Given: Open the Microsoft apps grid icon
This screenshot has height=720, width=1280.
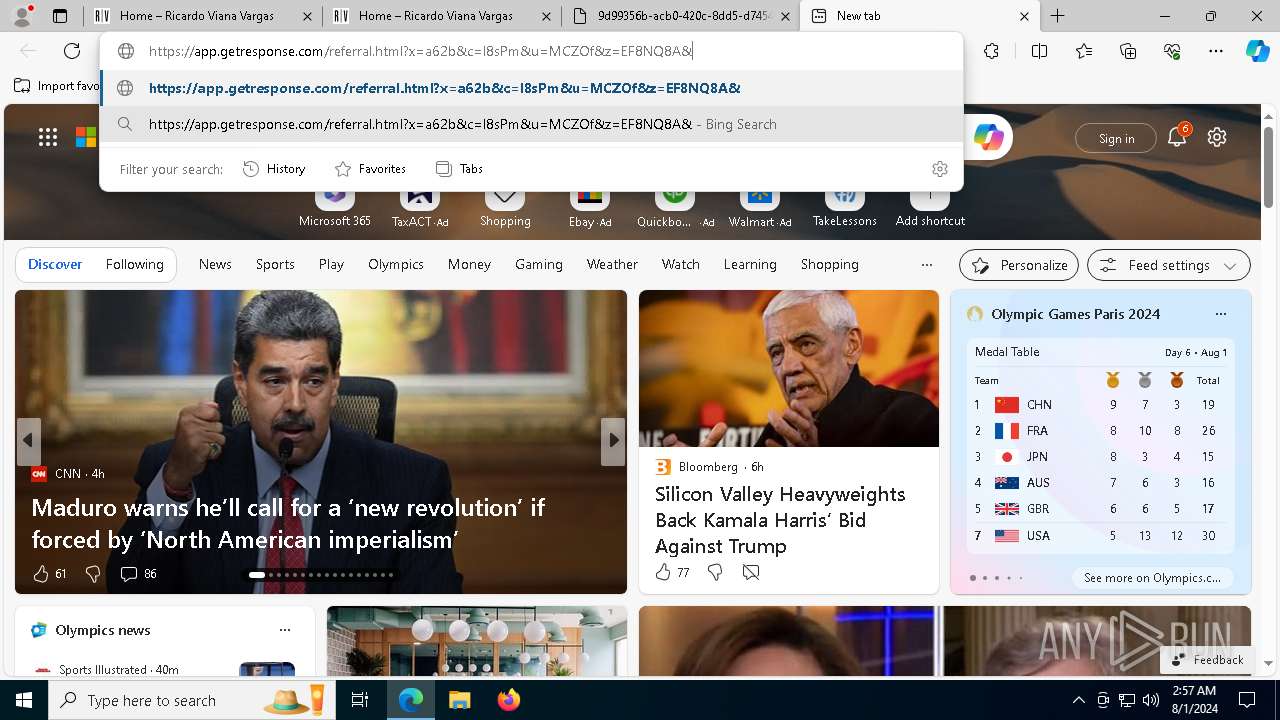Looking at the screenshot, I should (48, 138).
